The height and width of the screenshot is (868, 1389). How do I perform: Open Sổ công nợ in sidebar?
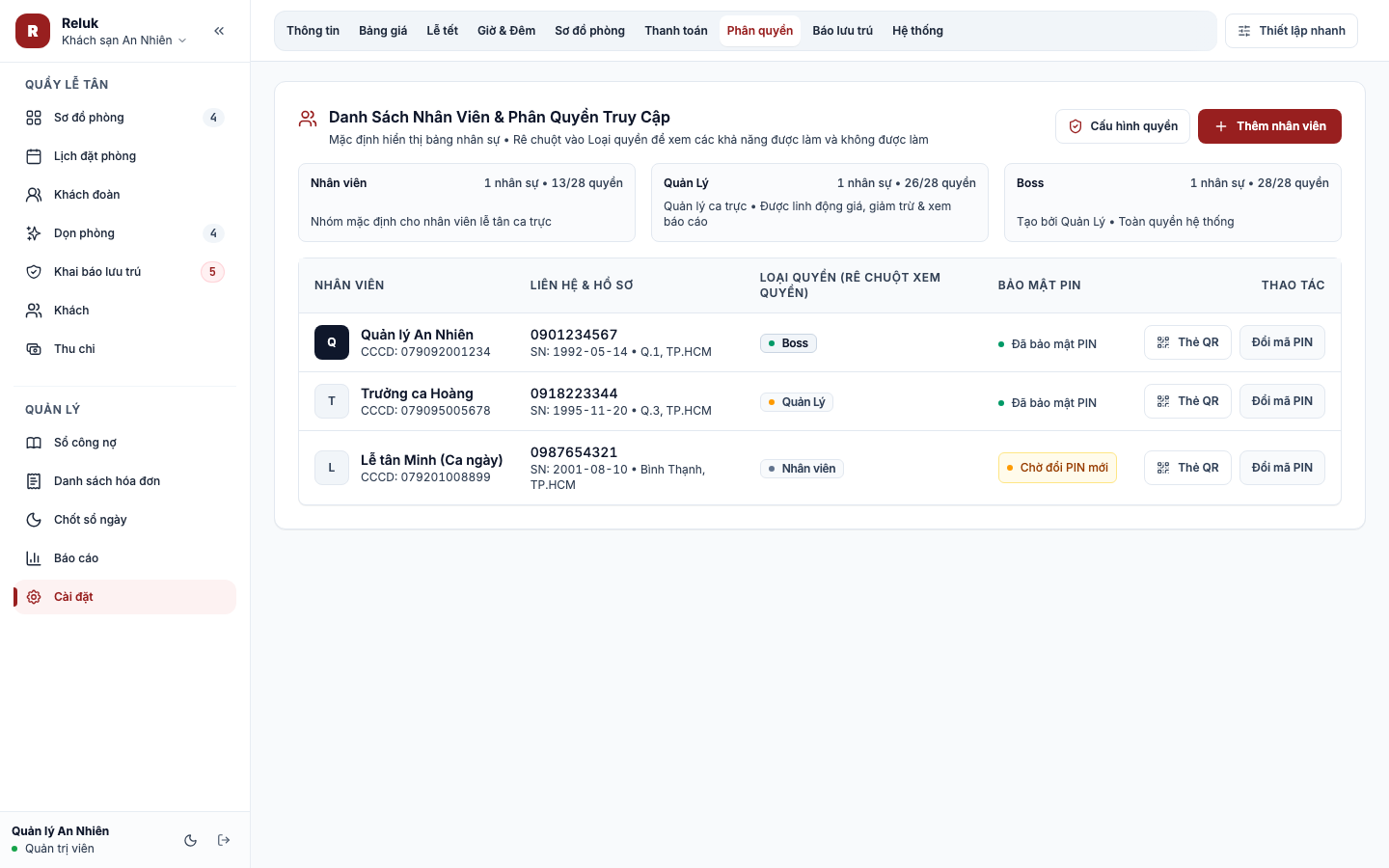click(124, 443)
